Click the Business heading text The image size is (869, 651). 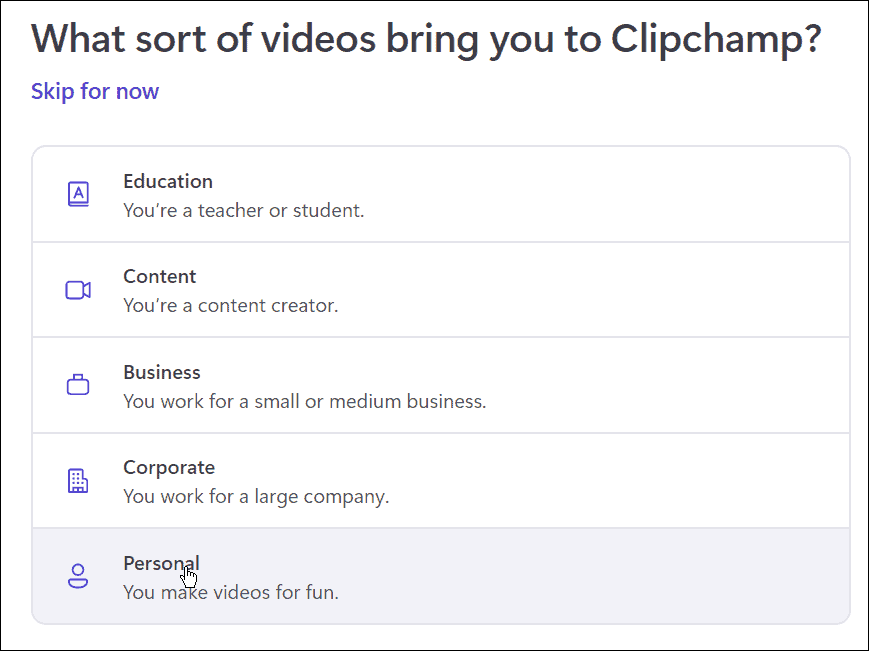pos(162,372)
